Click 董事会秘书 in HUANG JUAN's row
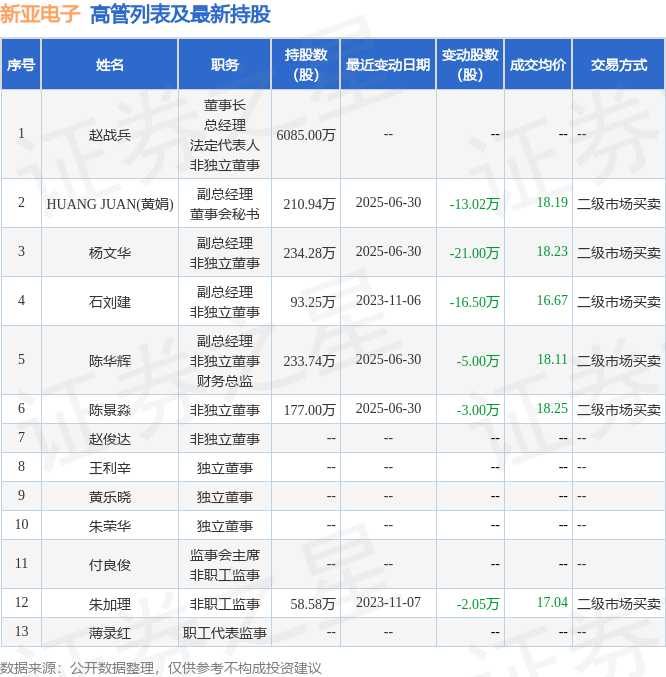 (x=225, y=214)
